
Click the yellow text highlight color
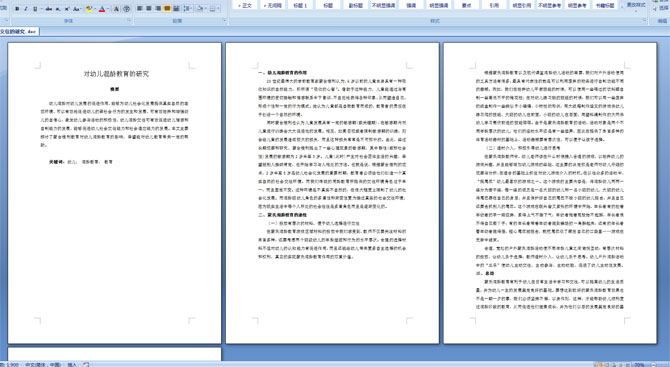[89, 9]
